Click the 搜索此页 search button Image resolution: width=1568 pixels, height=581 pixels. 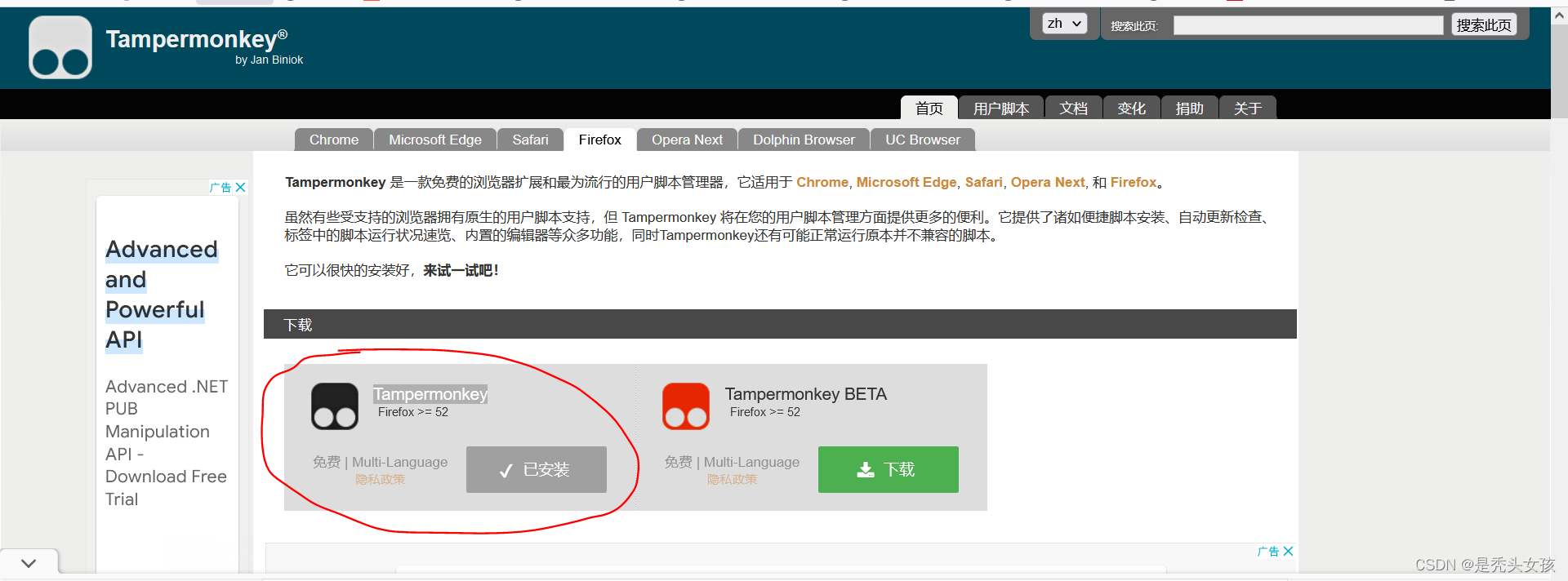pos(1484,25)
